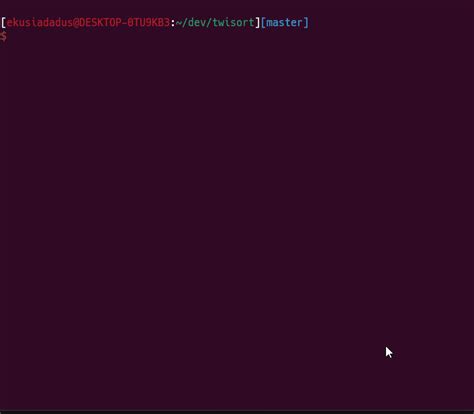Click the tilde home symbol in the path
Screen dimensions: 474x414
pyautogui.click(x=179, y=23)
